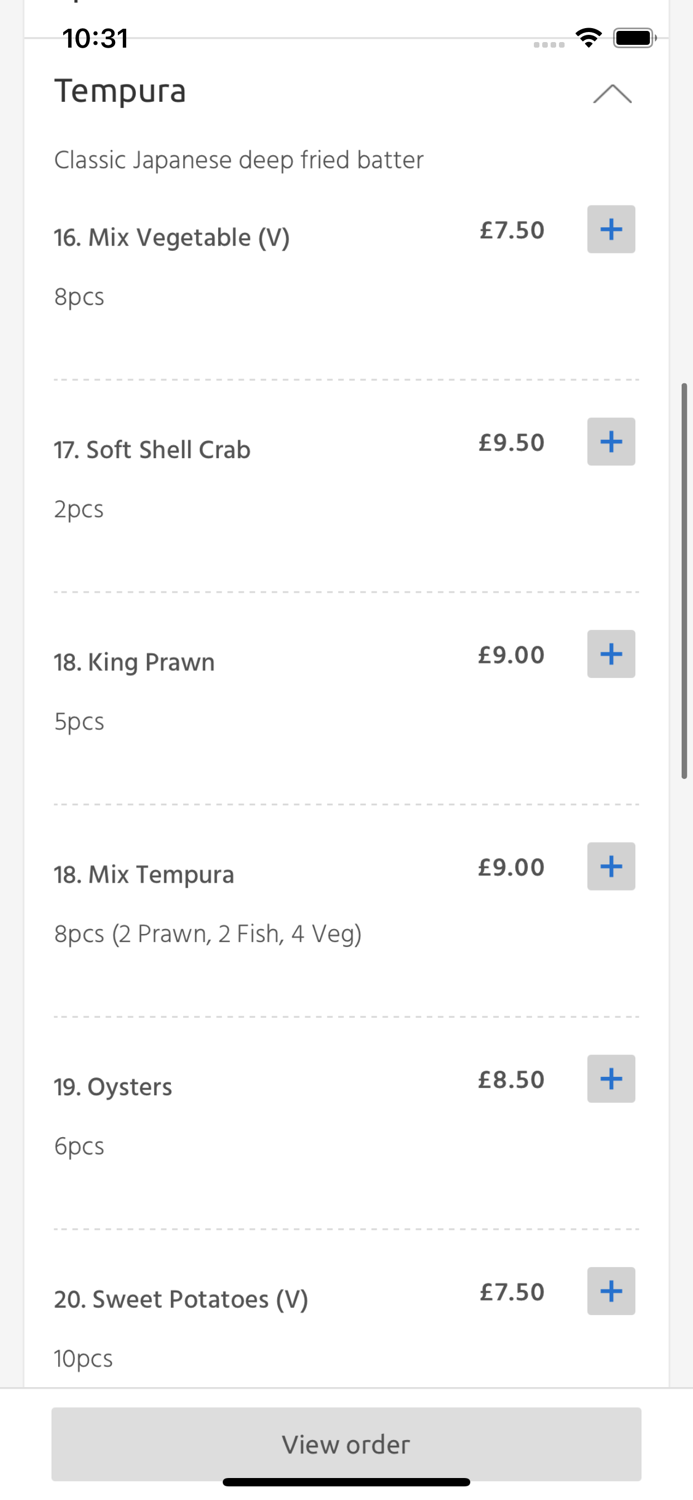Viewport: 693px width, 1500px height.
Task: Expand item details for Mix Tempura
Action: 143,874
